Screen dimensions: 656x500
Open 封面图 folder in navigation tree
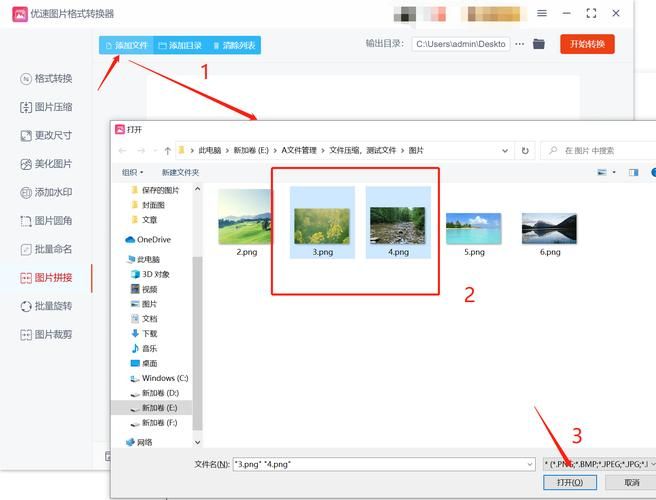(148, 205)
